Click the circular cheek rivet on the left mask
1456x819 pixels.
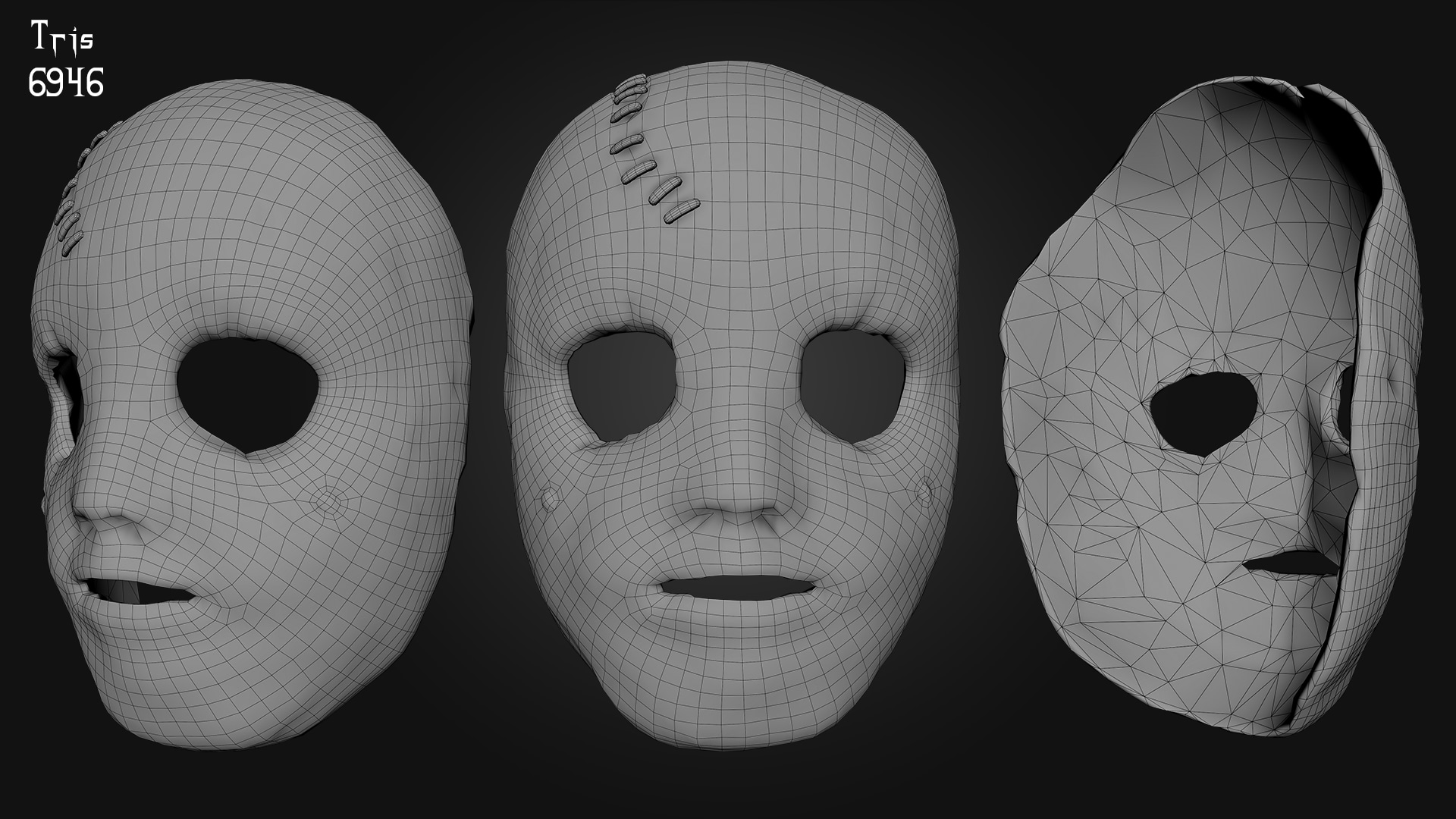point(327,500)
